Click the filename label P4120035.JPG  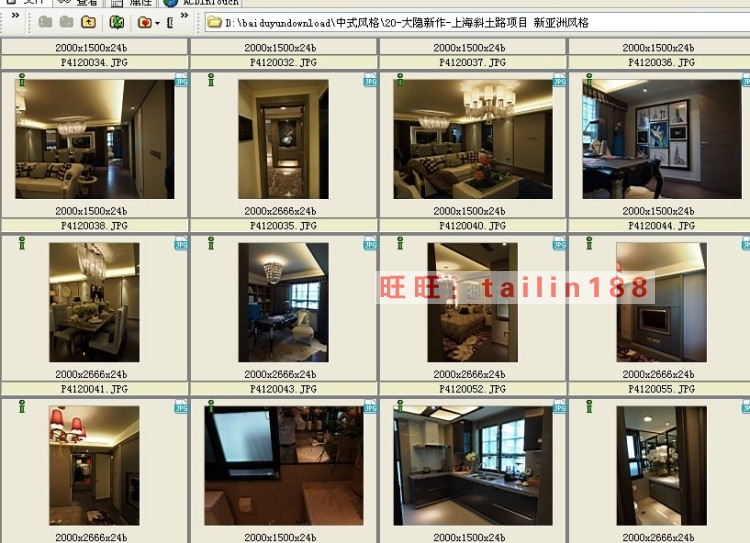click(x=284, y=226)
